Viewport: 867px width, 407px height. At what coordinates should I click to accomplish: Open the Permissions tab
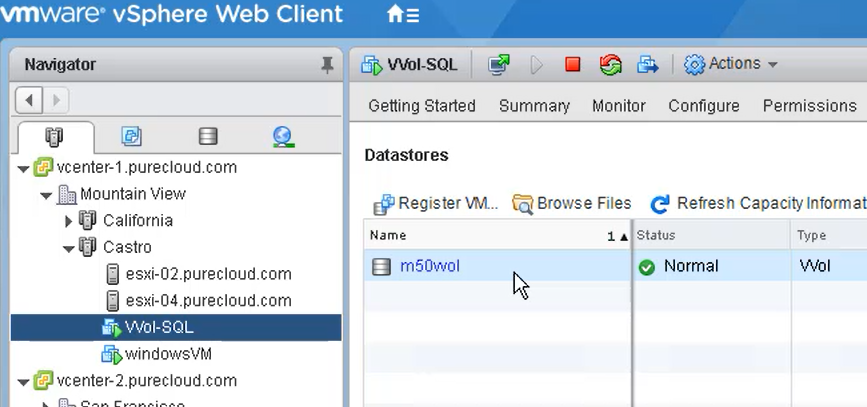(x=809, y=106)
